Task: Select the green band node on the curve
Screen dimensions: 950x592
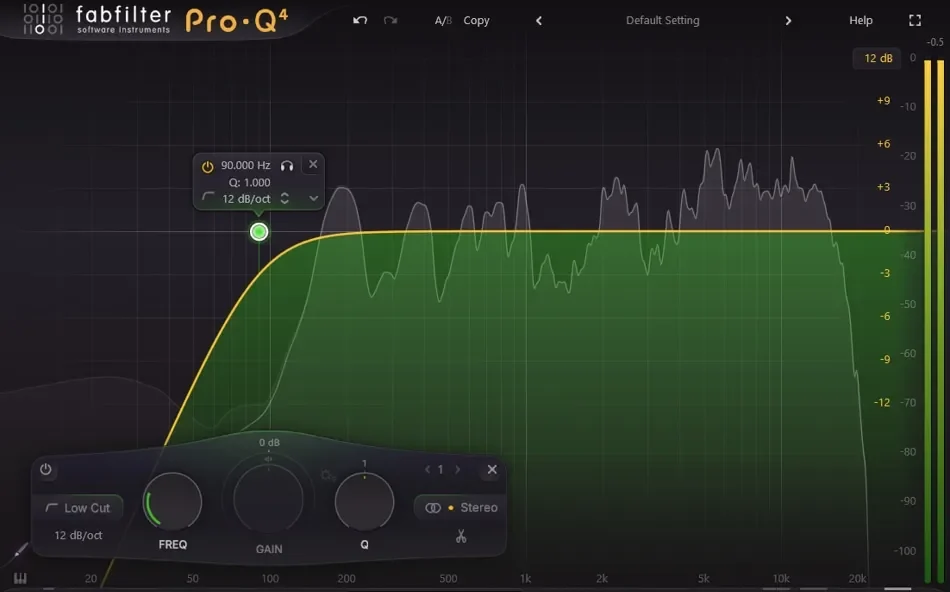Action: [x=258, y=231]
